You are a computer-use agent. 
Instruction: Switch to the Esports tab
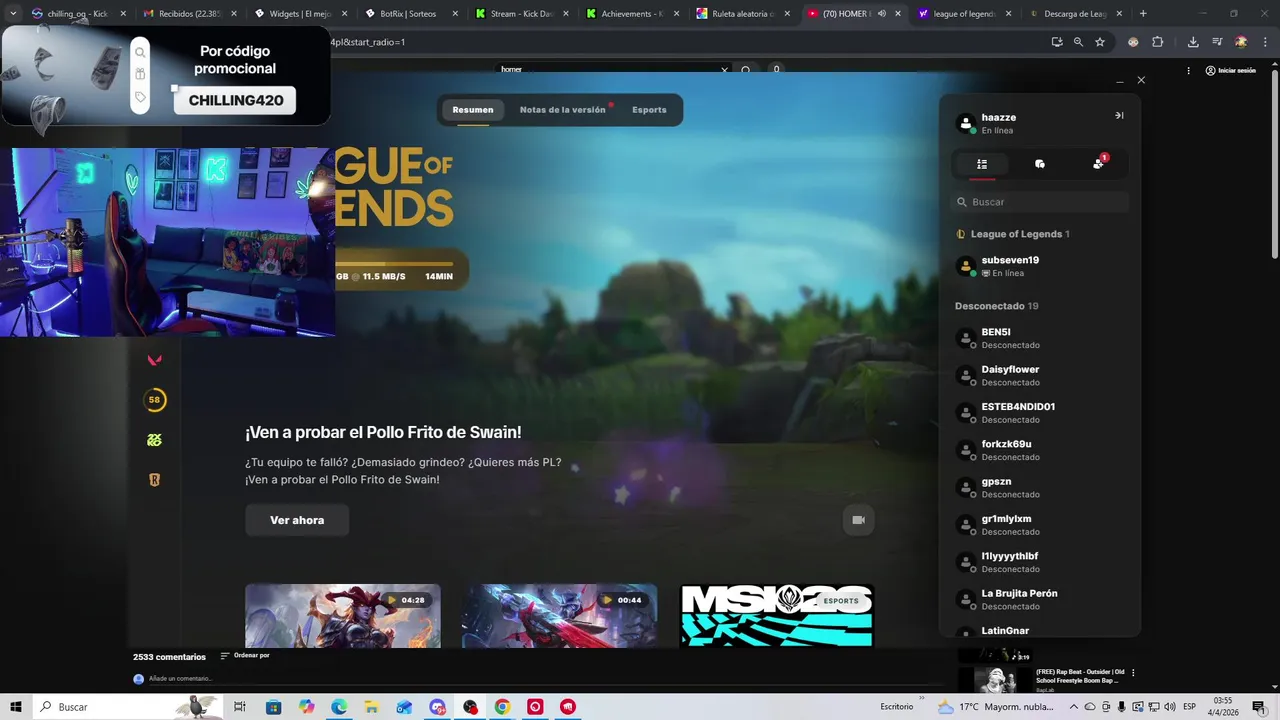[x=649, y=110]
